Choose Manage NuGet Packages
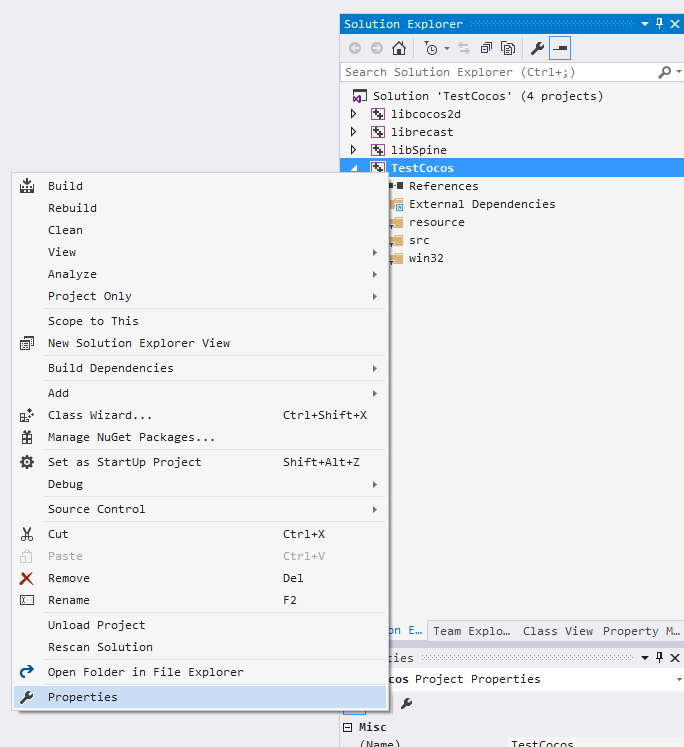This screenshot has height=747, width=684. tap(200, 437)
